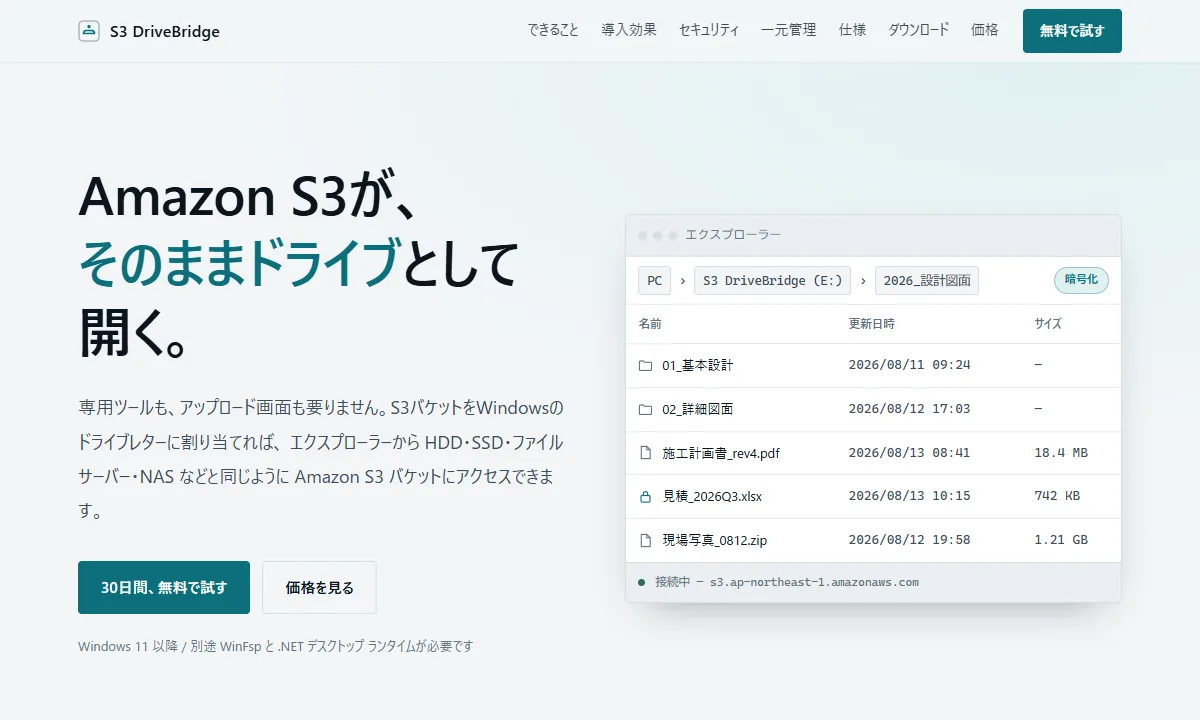Select the 2026_設計図面 breadcrumb
This screenshot has height=720, width=1200.
pyautogui.click(x=927, y=281)
